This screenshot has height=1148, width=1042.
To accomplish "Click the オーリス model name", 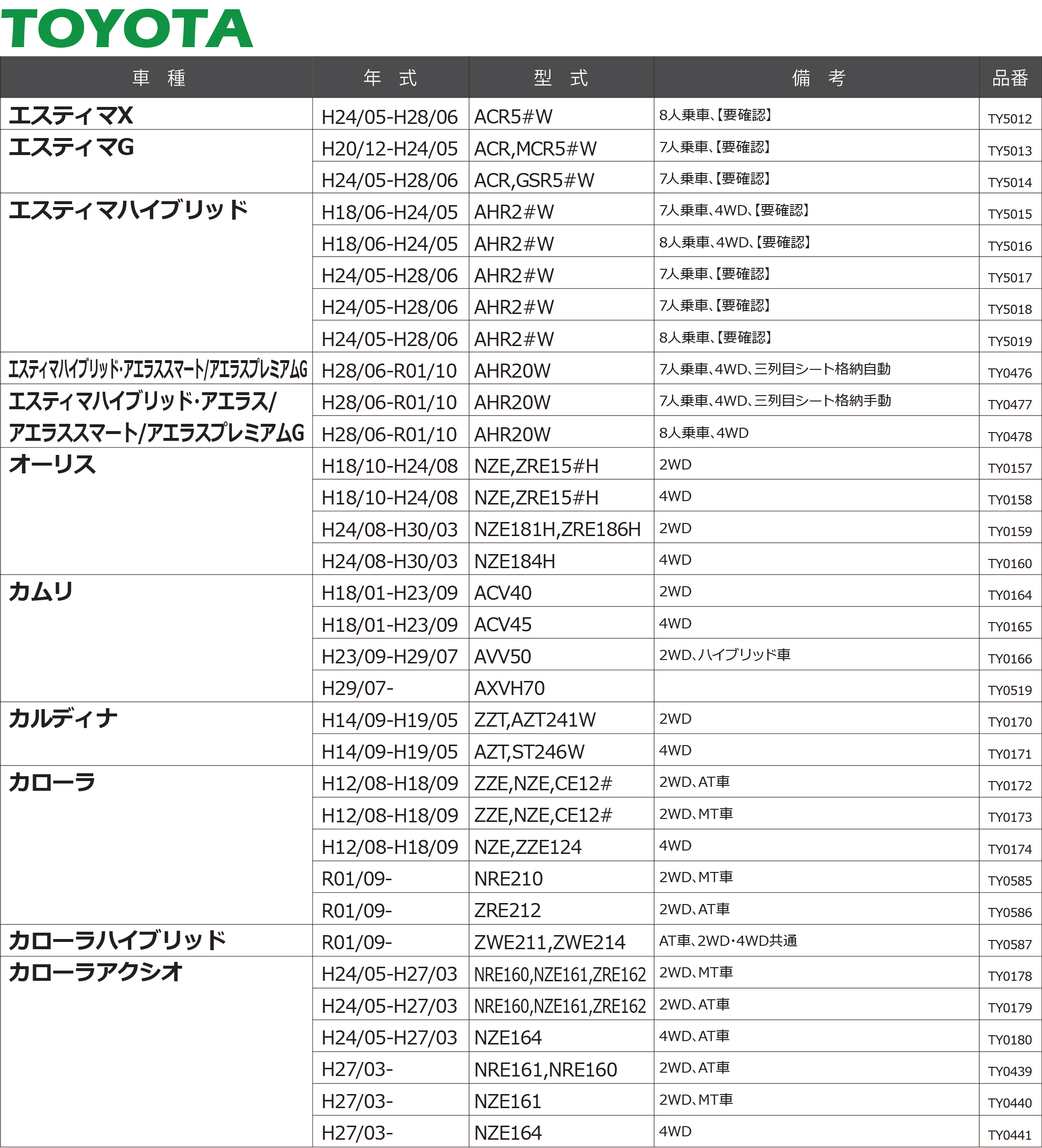I will [52, 464].
